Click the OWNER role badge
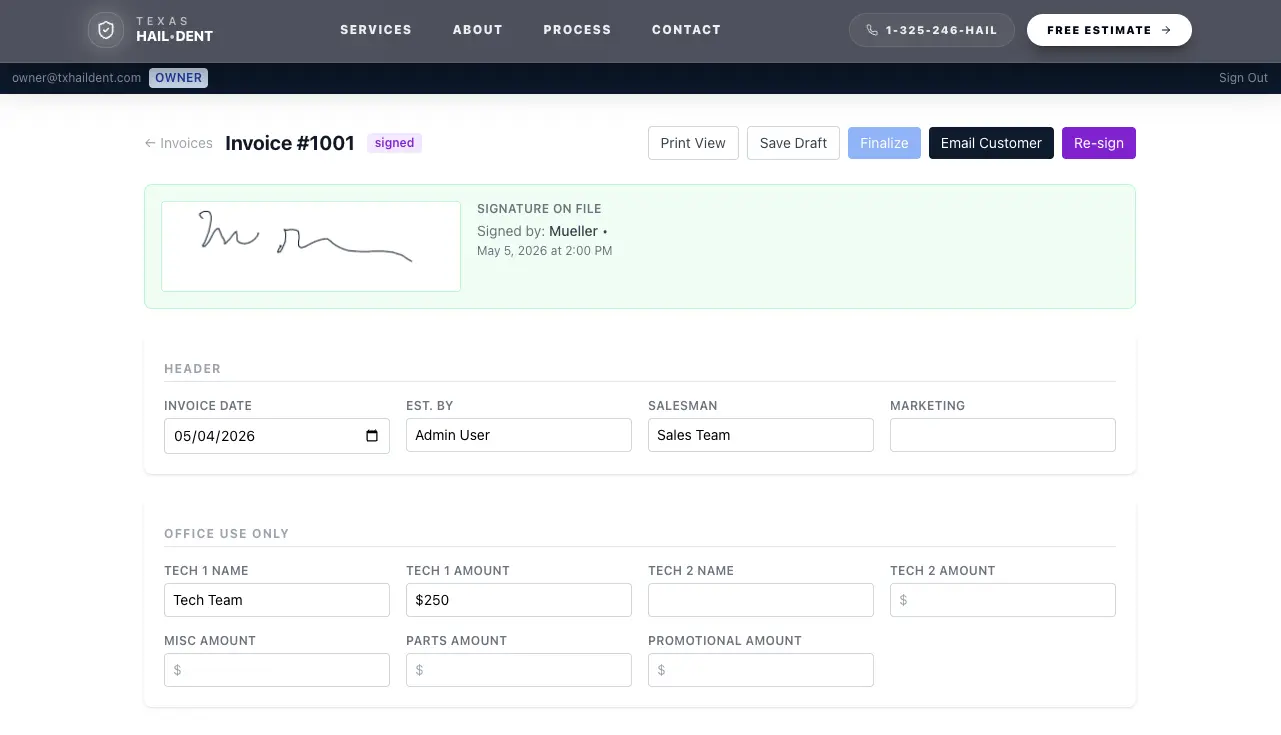 (179, 78)
